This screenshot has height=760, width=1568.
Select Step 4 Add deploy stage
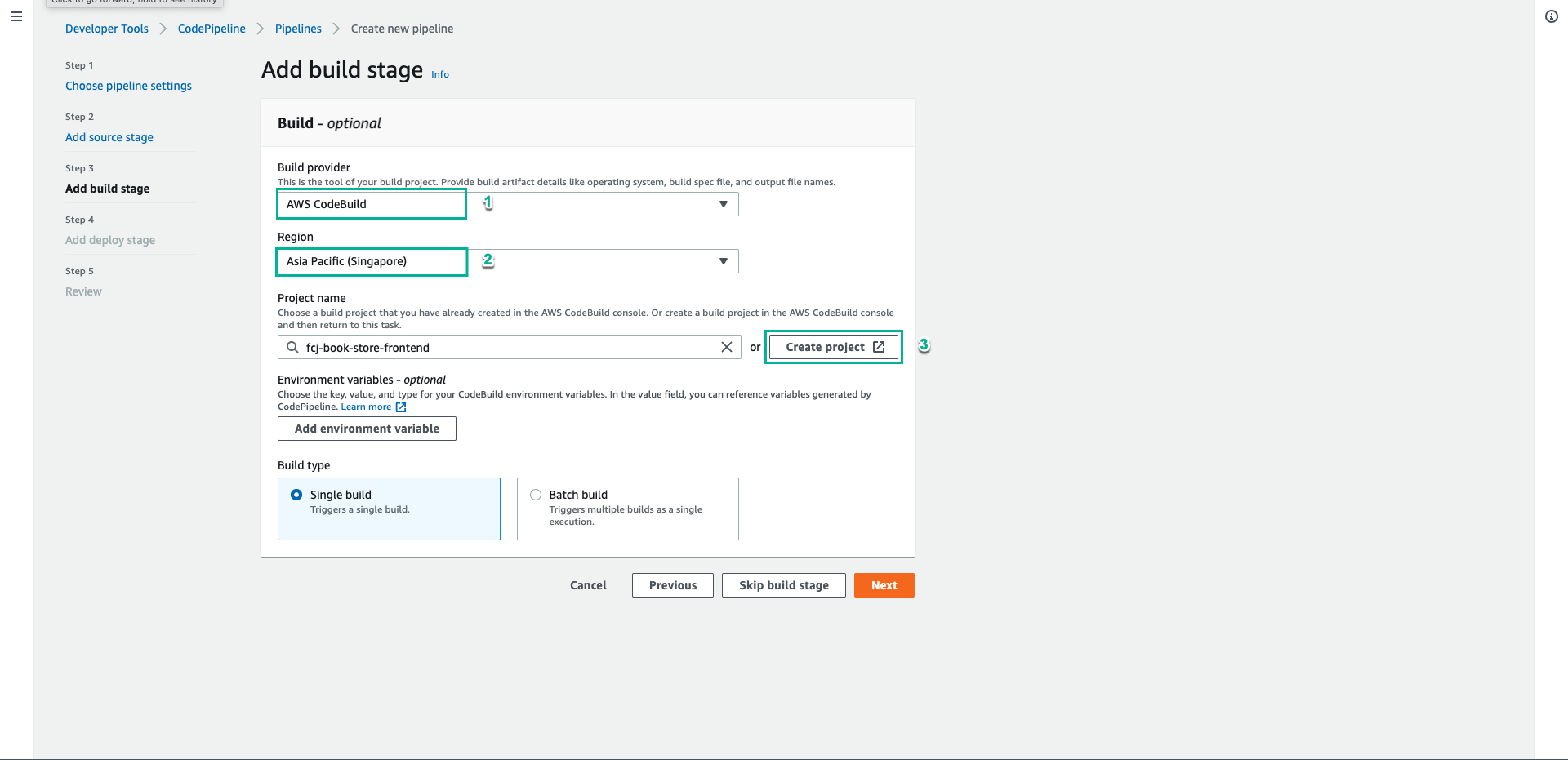point(110,240)
